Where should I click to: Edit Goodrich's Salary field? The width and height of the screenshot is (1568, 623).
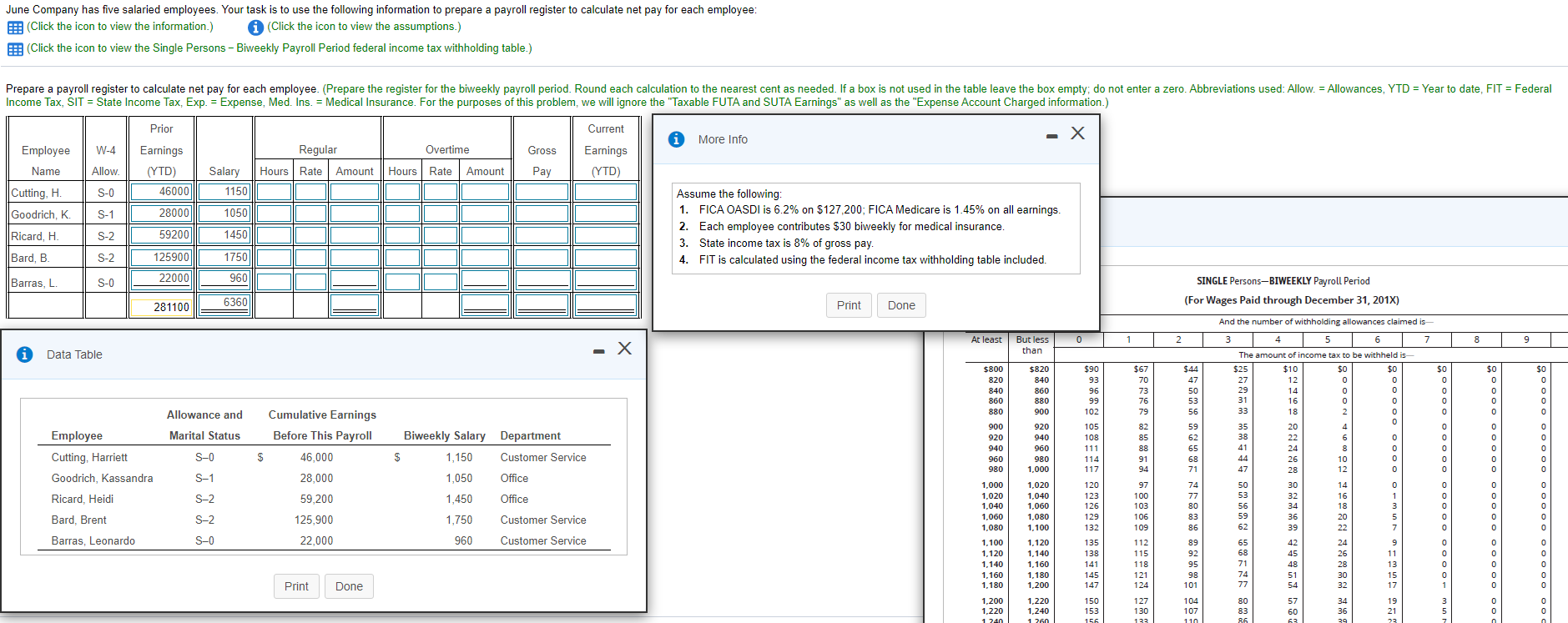point(224,214)
